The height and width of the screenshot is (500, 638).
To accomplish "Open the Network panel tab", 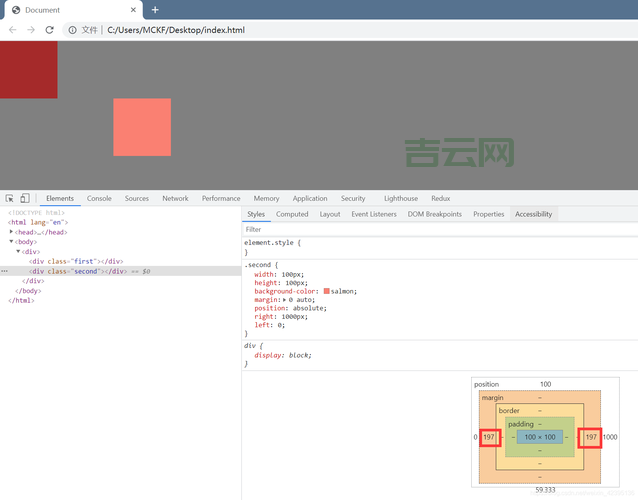I will [175, 199].
